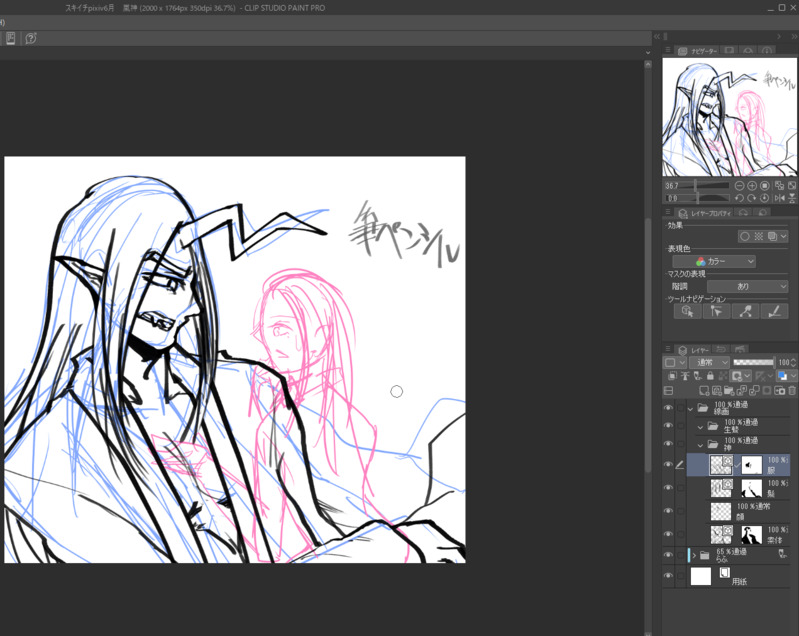Screen dimensions: 799x636
Task: Apply the tone effect (dot grid icon) in Layer Property
Action: pyautogui.click(x=759, y=236)
